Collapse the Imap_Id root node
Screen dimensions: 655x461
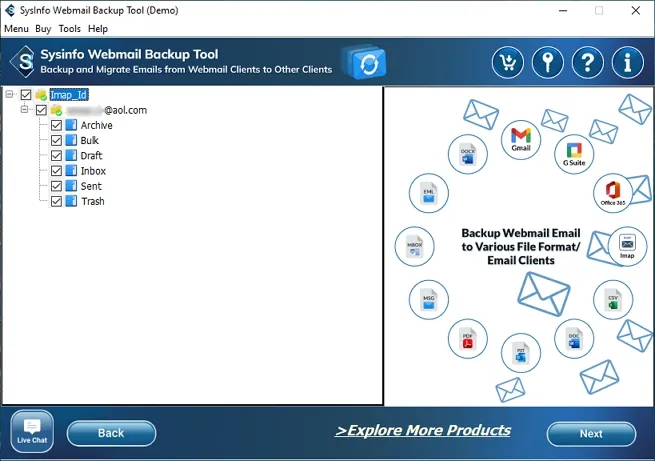(9, 94)
